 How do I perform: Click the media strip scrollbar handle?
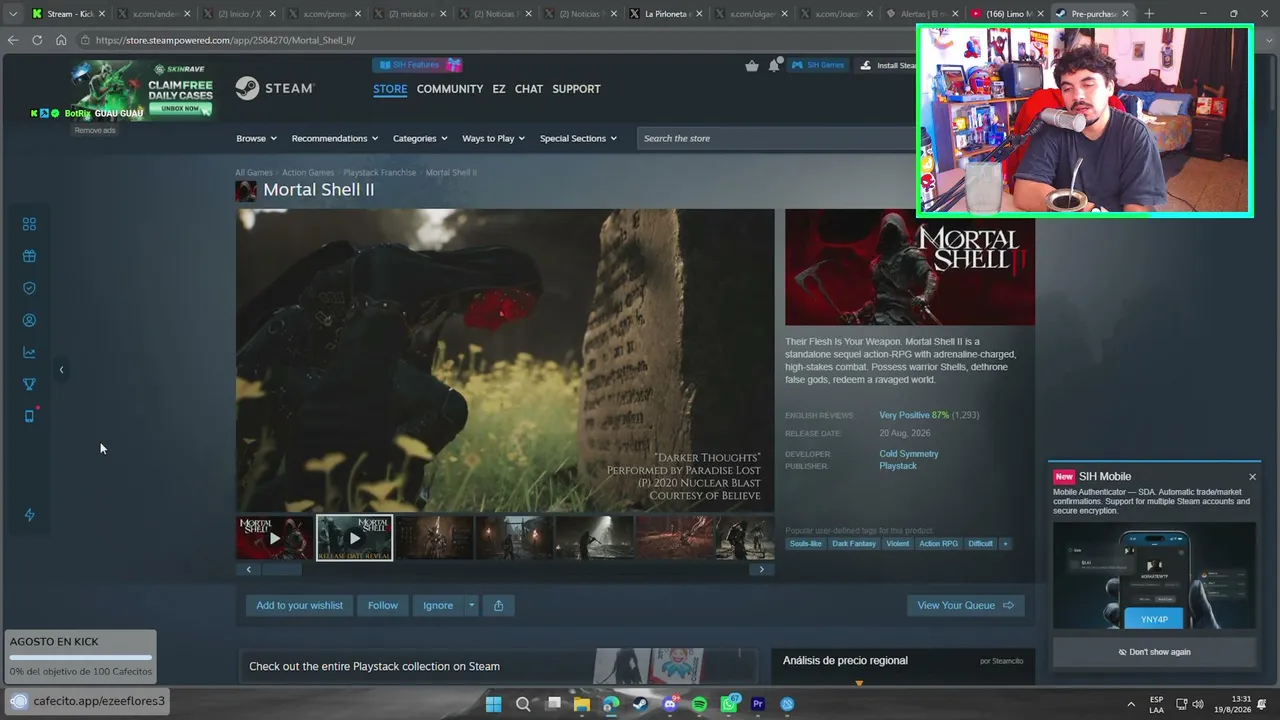[x=281, y=569]
